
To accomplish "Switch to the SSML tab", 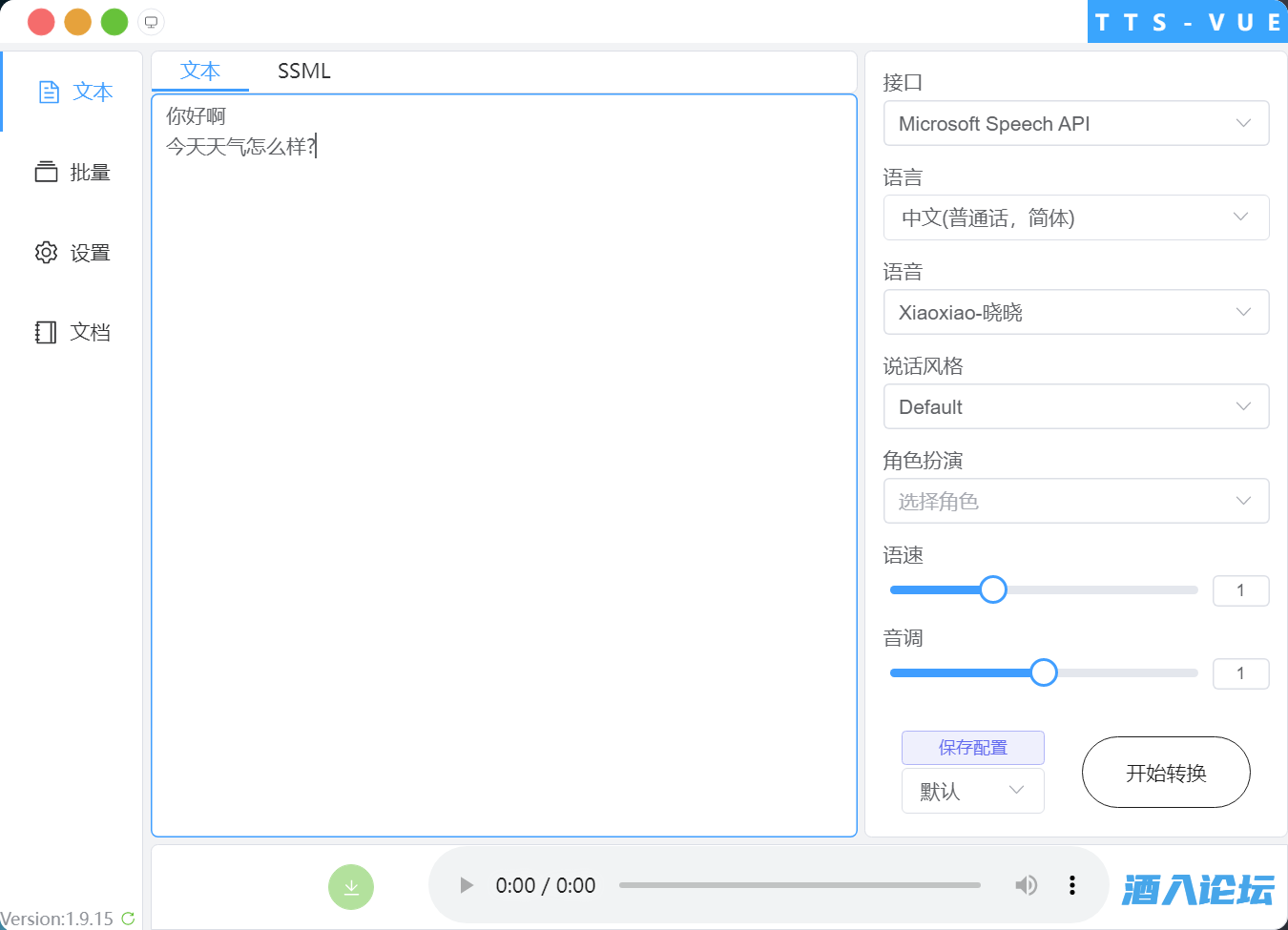I will coord(303,72).
